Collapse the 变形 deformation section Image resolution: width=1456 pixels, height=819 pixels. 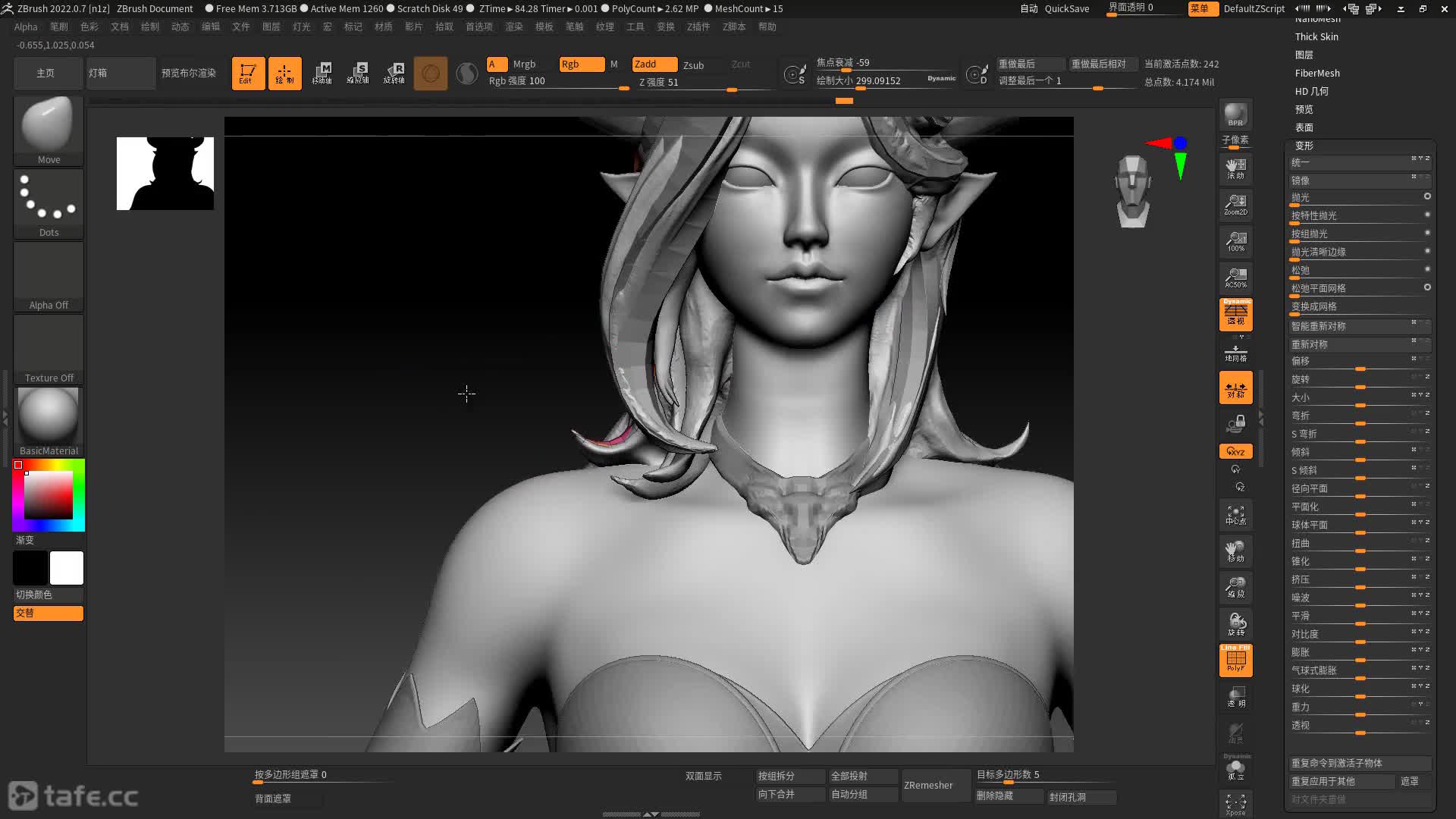pyautogui.click(x=1304, y=146)
